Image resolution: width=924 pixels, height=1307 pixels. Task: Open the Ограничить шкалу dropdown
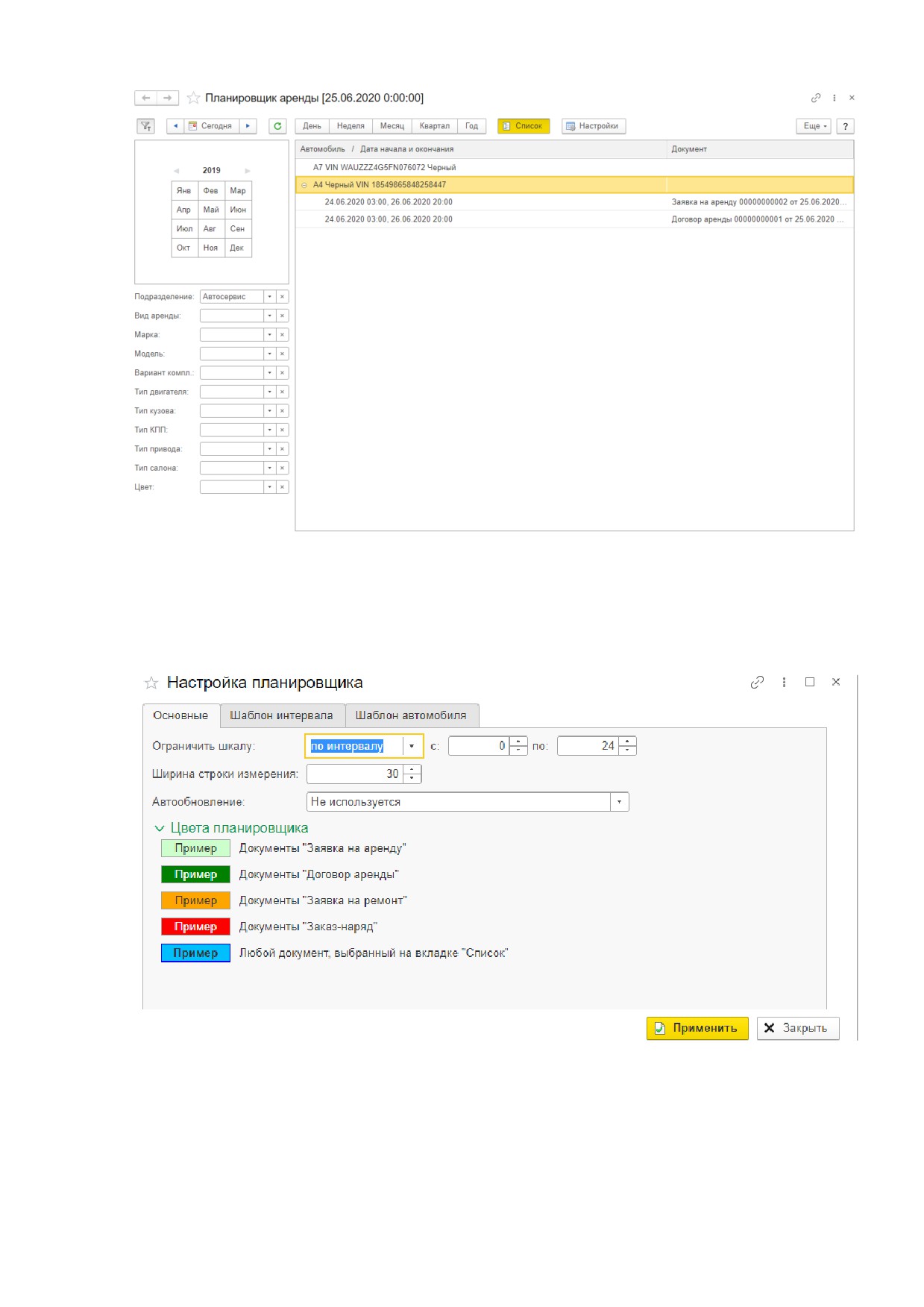[x=411, y=746]
